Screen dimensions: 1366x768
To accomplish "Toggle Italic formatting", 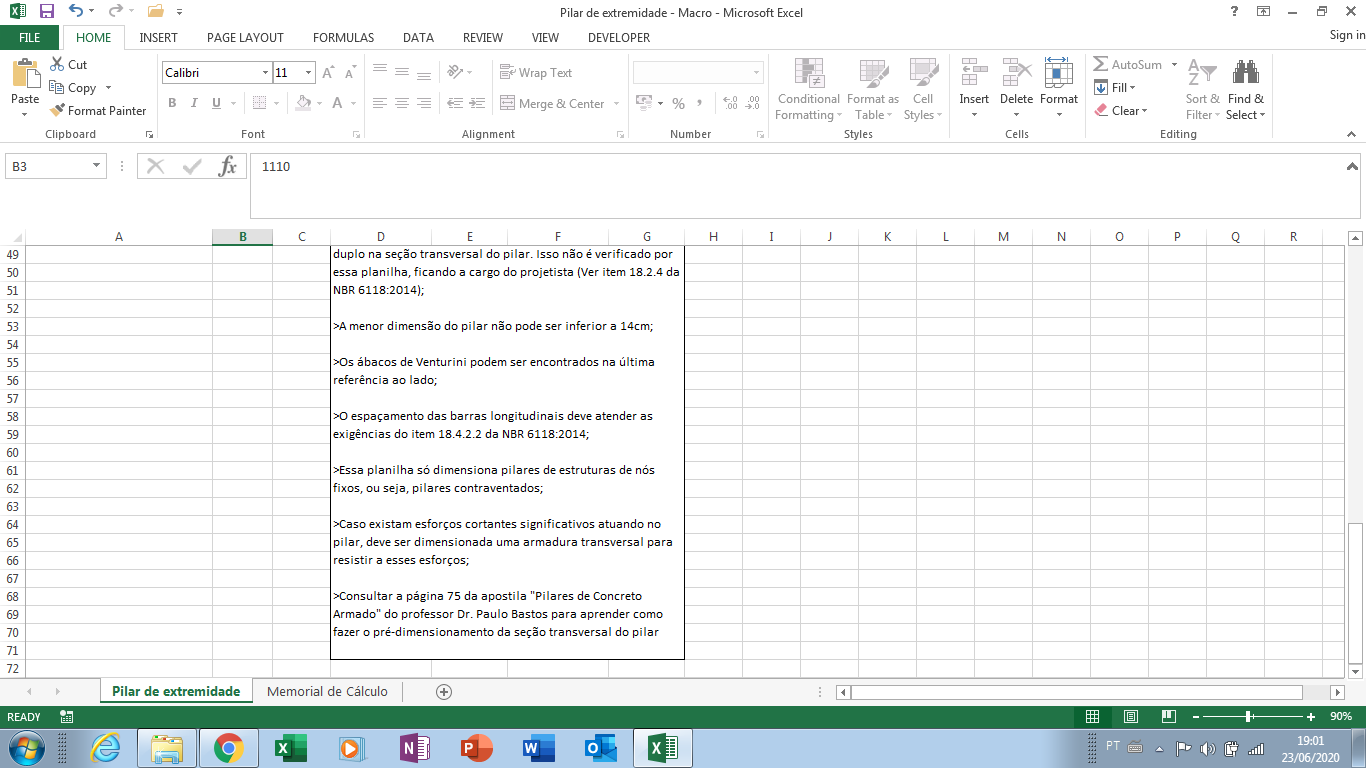I will [194, 103].
